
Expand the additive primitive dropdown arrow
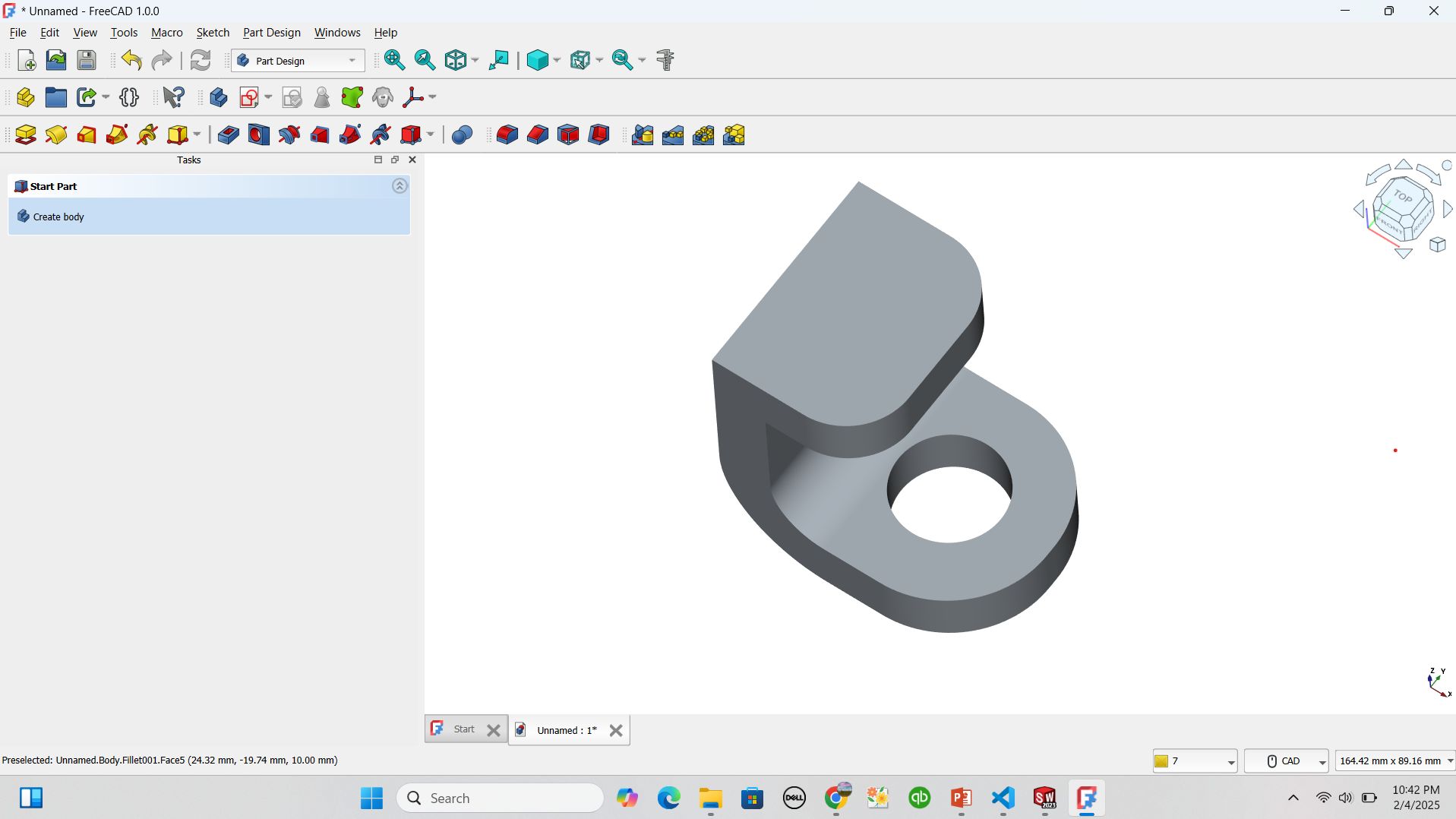click(197, 135)
